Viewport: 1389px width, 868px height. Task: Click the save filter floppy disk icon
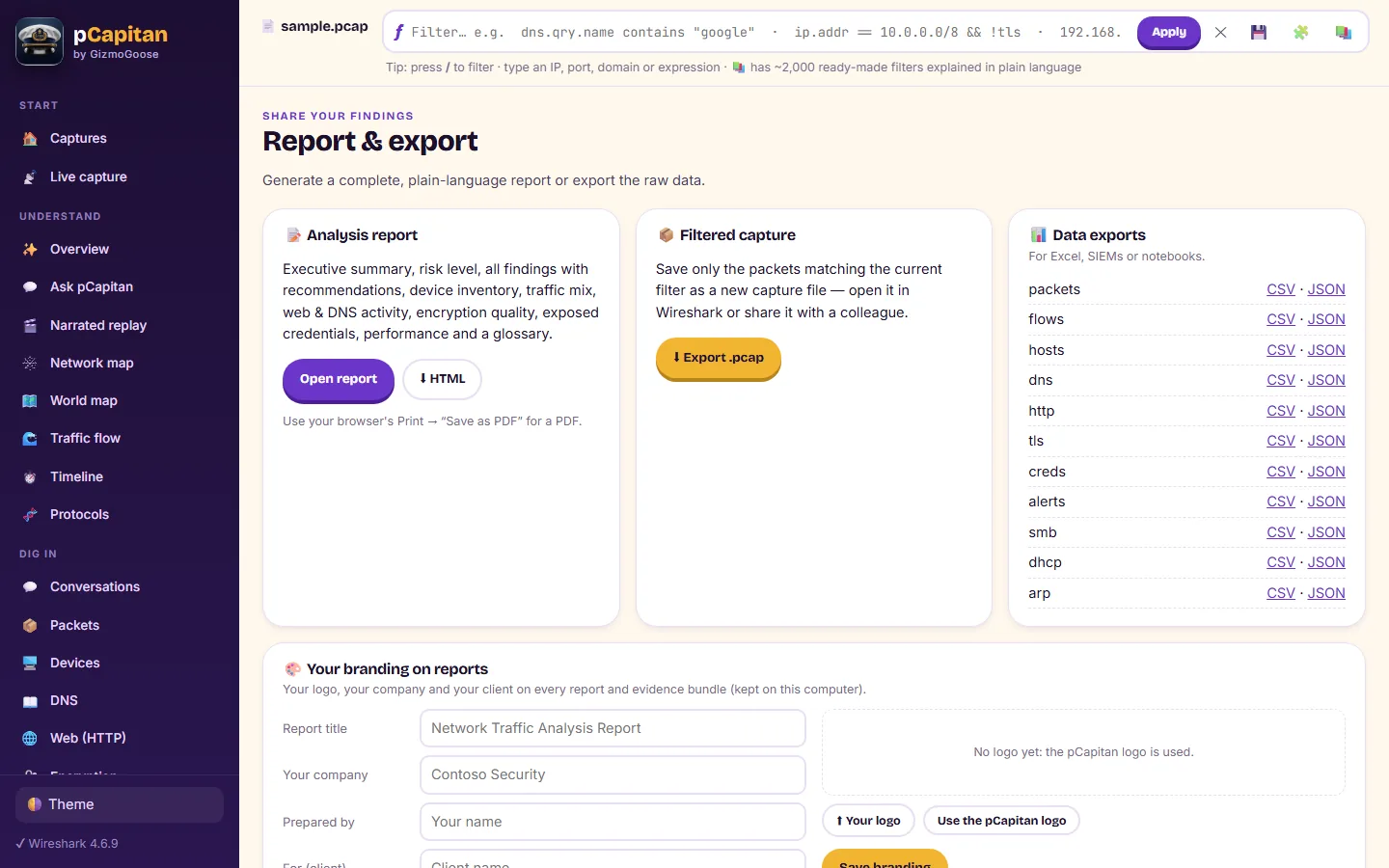(1258, 33)
